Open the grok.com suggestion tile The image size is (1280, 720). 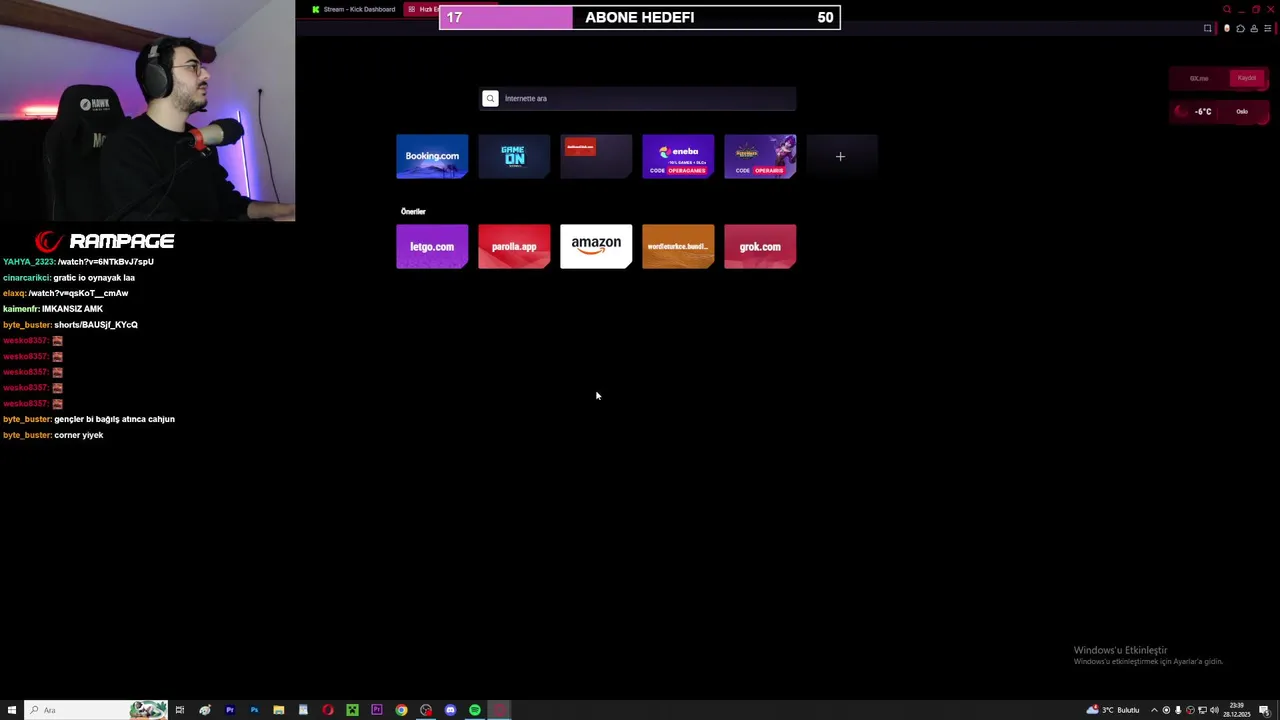(760, 246)
